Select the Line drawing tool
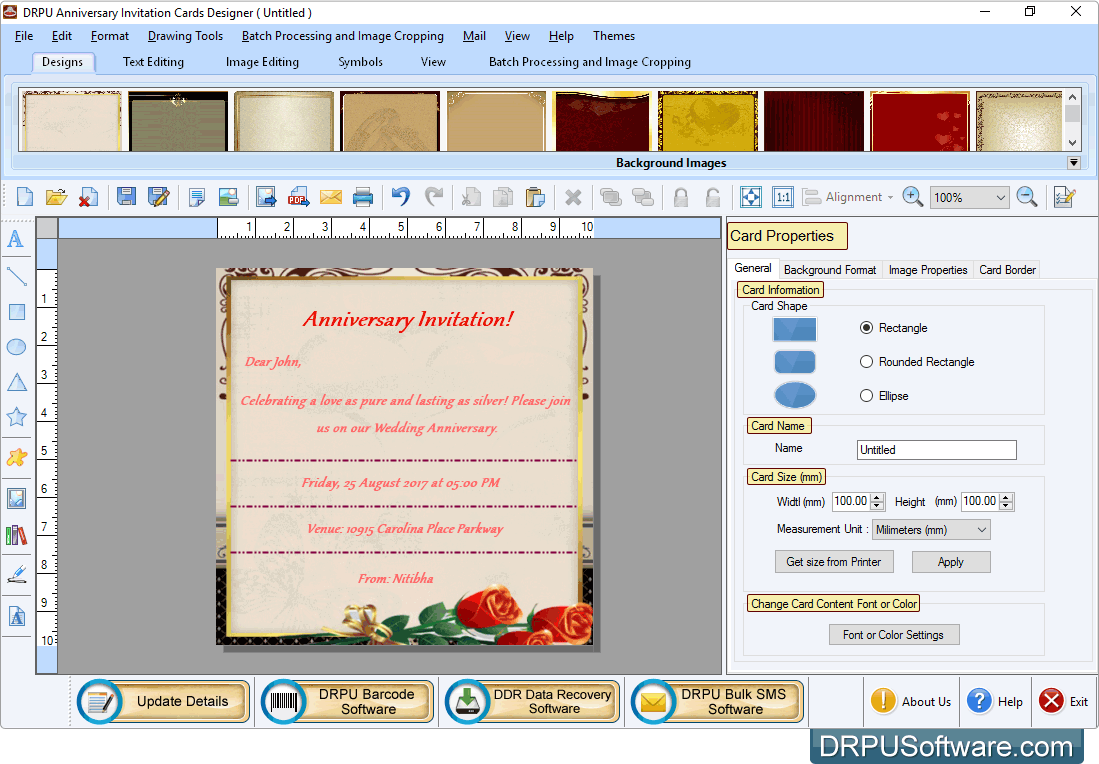Viewport: 1099px width, 764px height. point(16,276)
